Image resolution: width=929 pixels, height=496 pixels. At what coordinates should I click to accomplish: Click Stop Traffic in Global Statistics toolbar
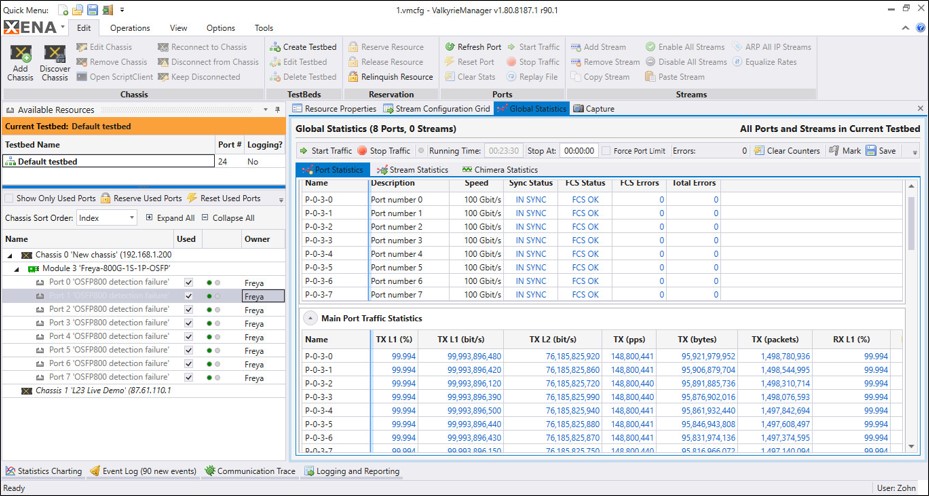383,151
